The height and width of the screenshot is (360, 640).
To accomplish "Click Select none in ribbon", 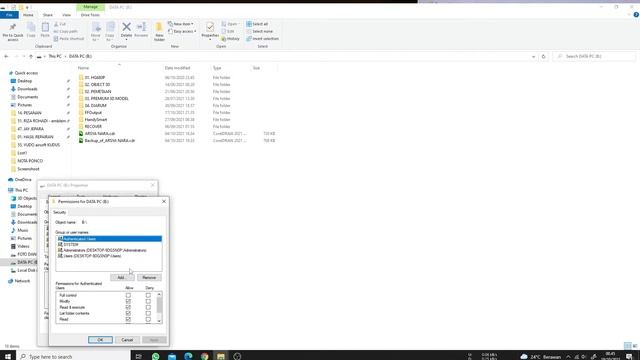I will pos(260,31).
